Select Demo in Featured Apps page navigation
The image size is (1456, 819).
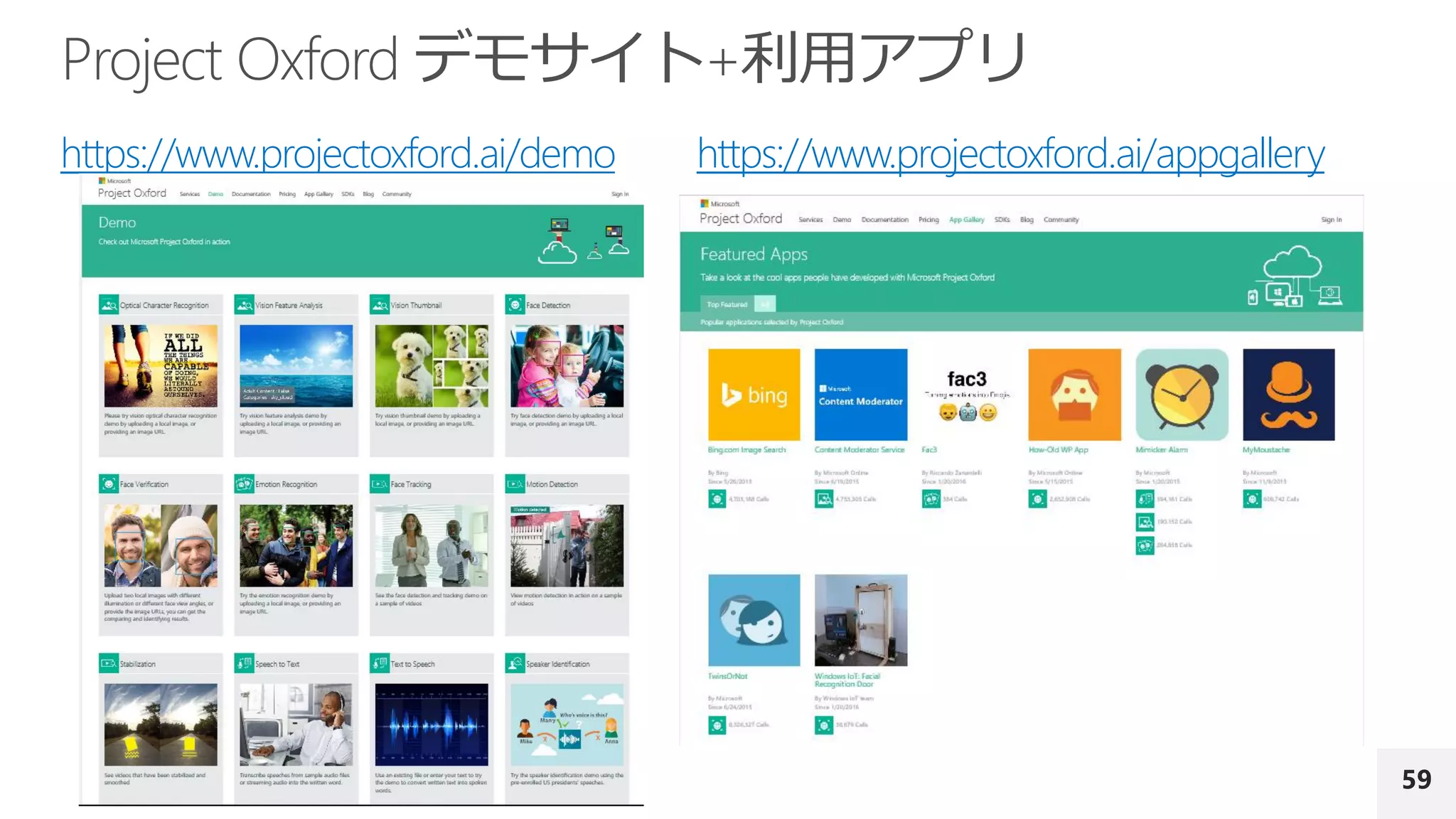click(842, 220)
